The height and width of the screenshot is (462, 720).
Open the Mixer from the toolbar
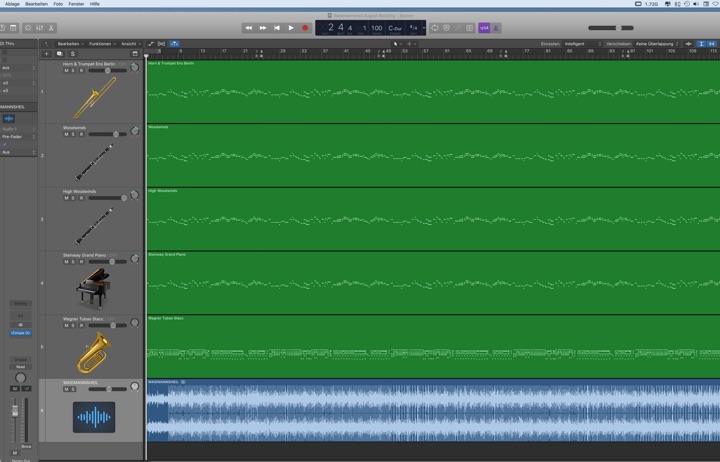(x=39, y=28)
